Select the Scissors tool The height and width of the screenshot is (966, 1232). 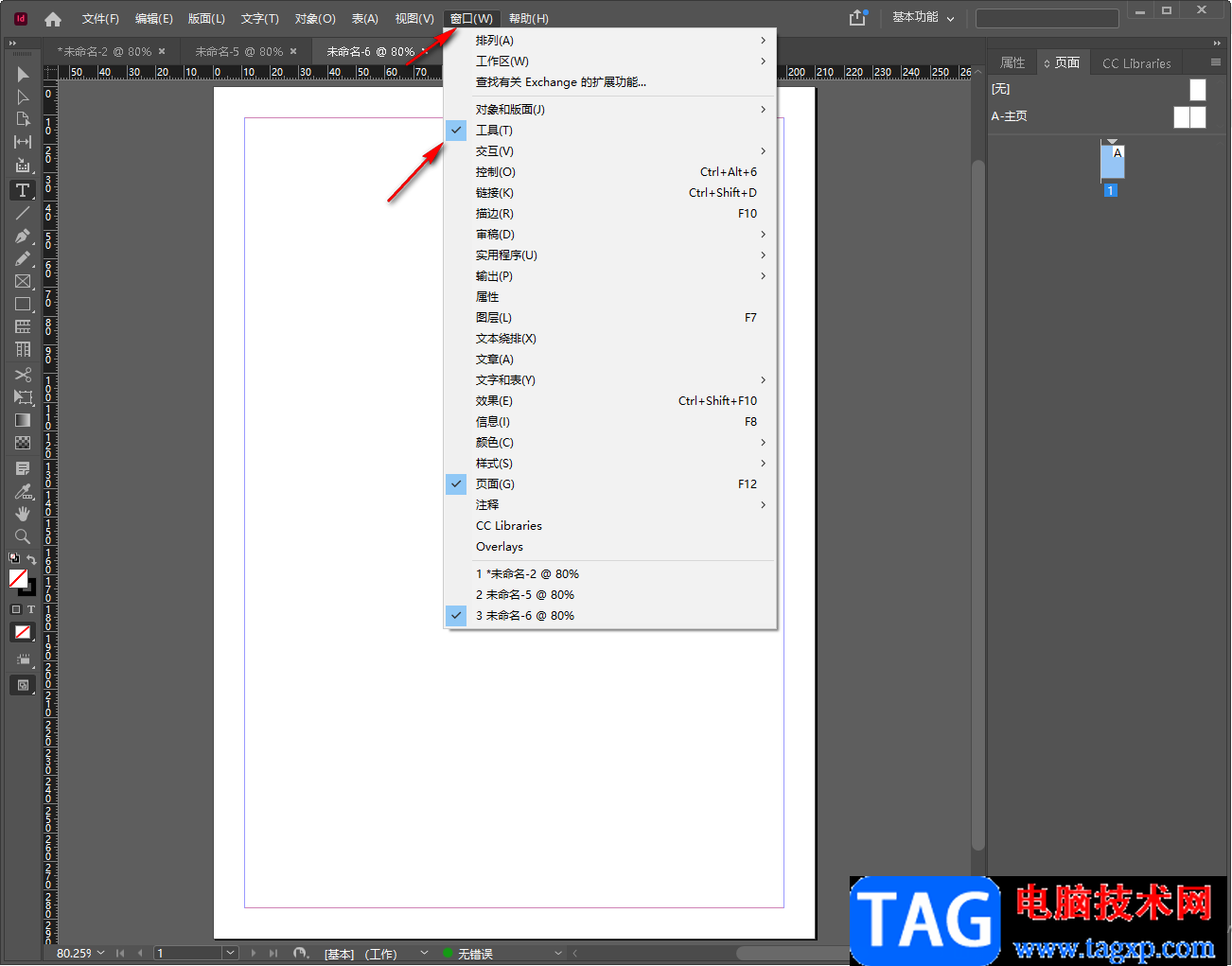click(23, 375)
